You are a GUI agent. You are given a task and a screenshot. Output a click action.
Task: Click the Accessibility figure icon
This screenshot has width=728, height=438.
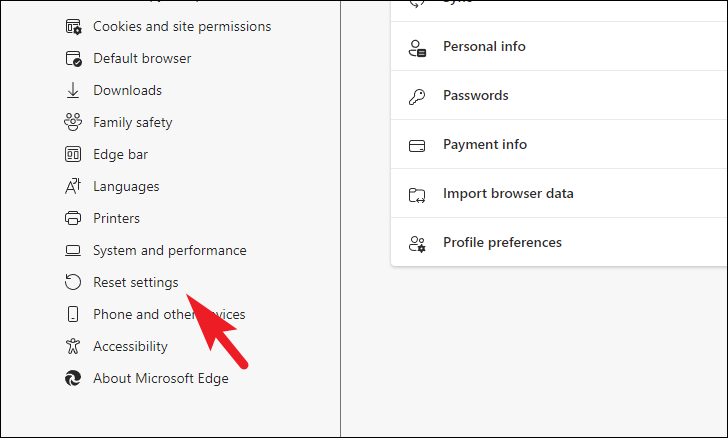pos(73,346)
